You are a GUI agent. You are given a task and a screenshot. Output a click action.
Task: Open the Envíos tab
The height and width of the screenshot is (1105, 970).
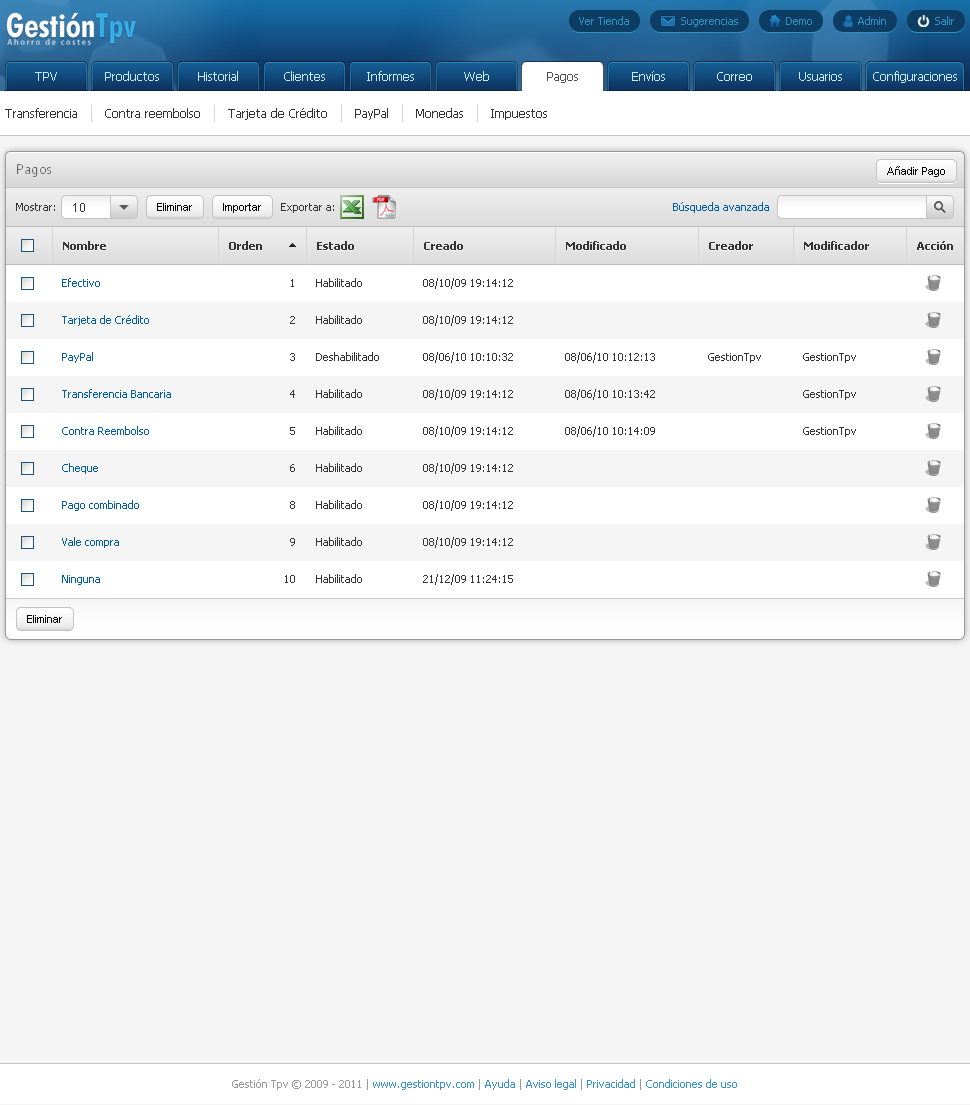point(648,76)
